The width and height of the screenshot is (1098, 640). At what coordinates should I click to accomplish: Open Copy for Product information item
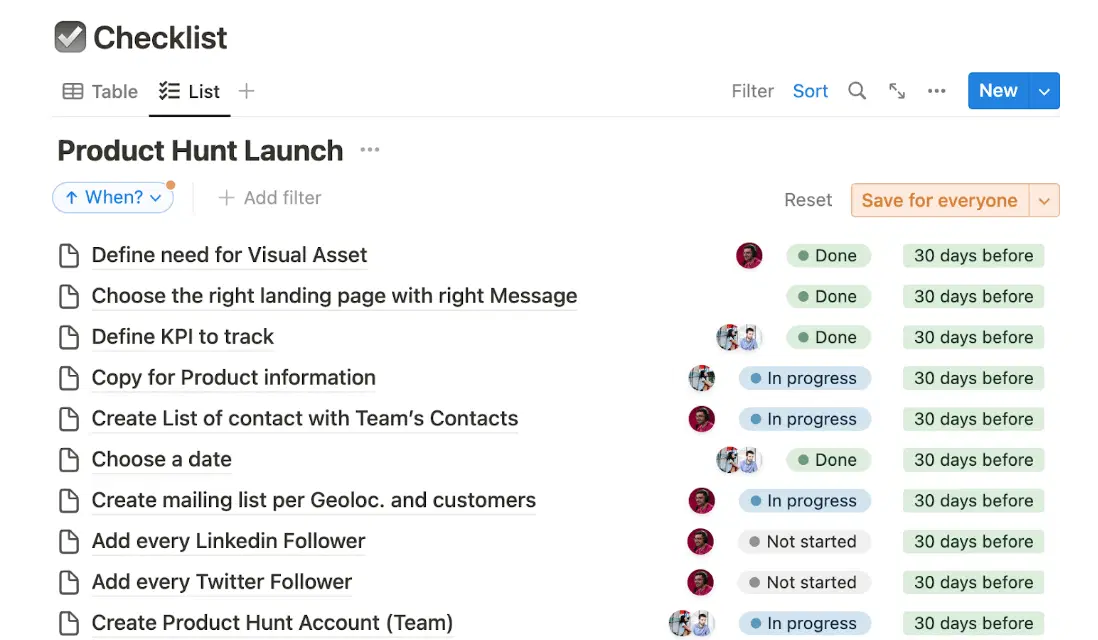[x=233, y=378]
